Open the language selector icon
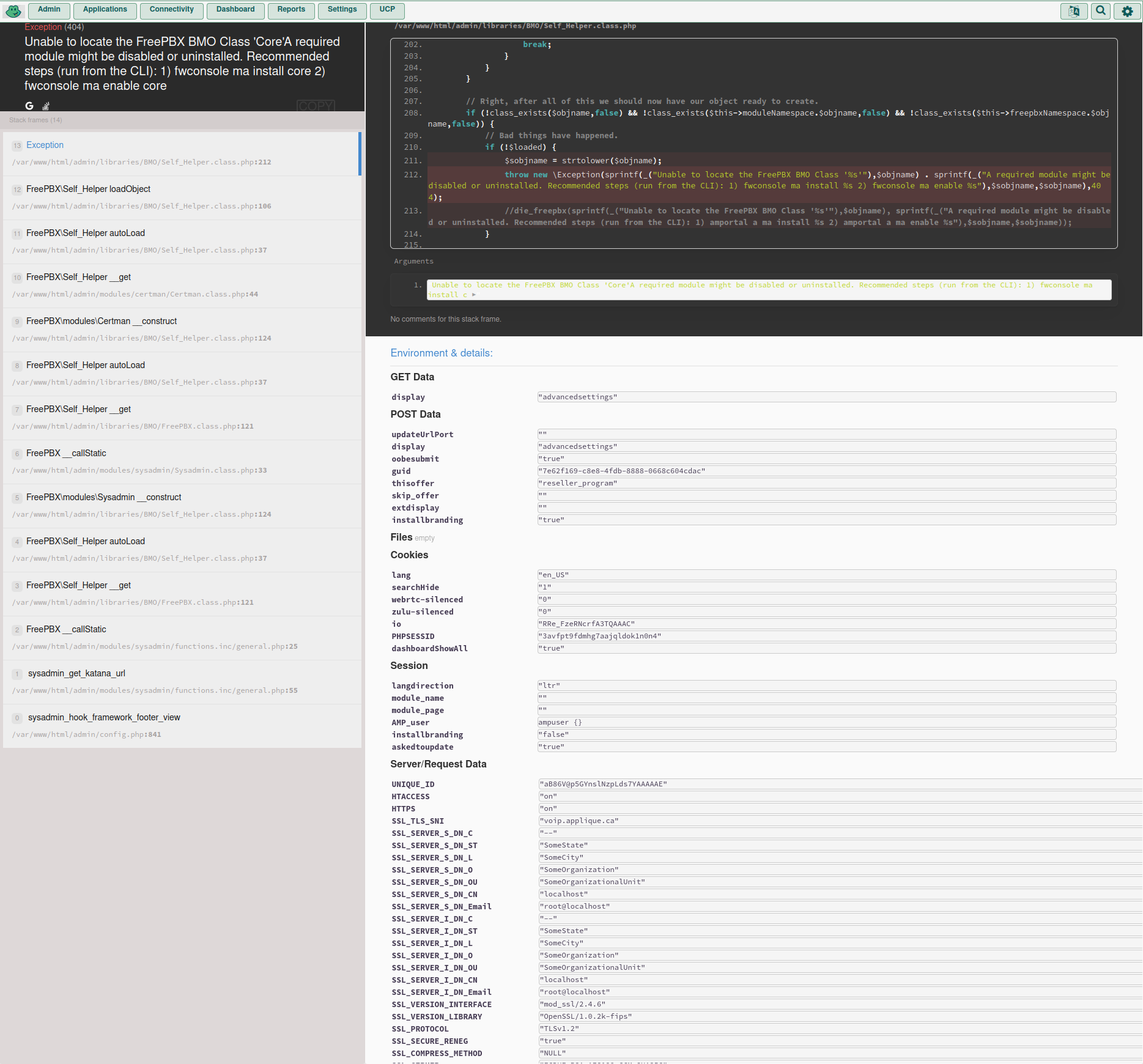 click(x=1074, y=10)
